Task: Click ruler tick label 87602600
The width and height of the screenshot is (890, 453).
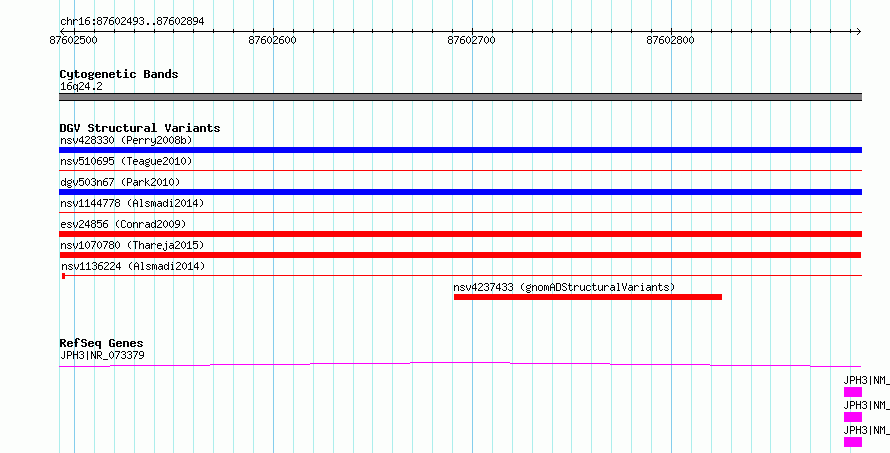Action: [x=273, y=40]
